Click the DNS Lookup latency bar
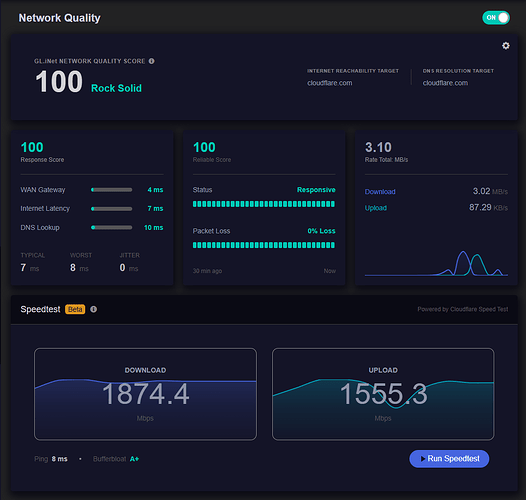Viewport: 526px width, 500px height. tap(111, 228)
